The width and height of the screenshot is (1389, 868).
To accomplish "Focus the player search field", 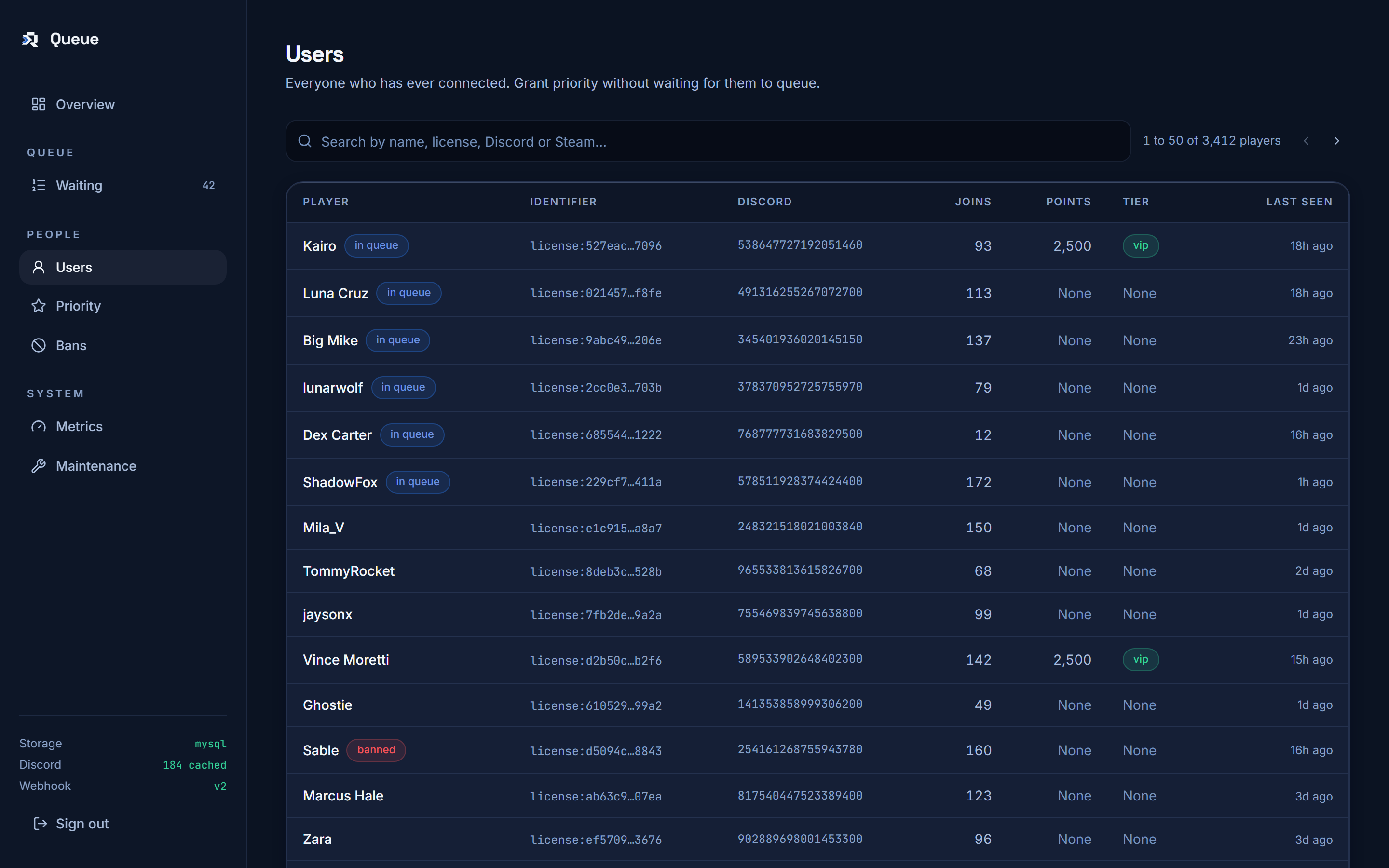I will point(708,141).
